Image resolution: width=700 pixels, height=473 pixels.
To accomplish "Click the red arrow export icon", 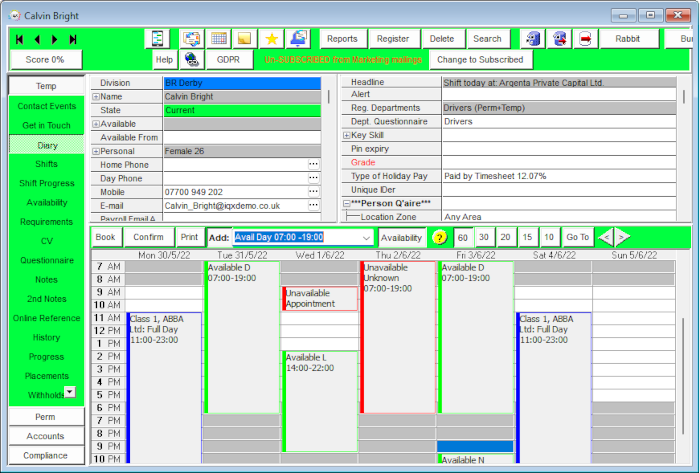I will (585, 39).
